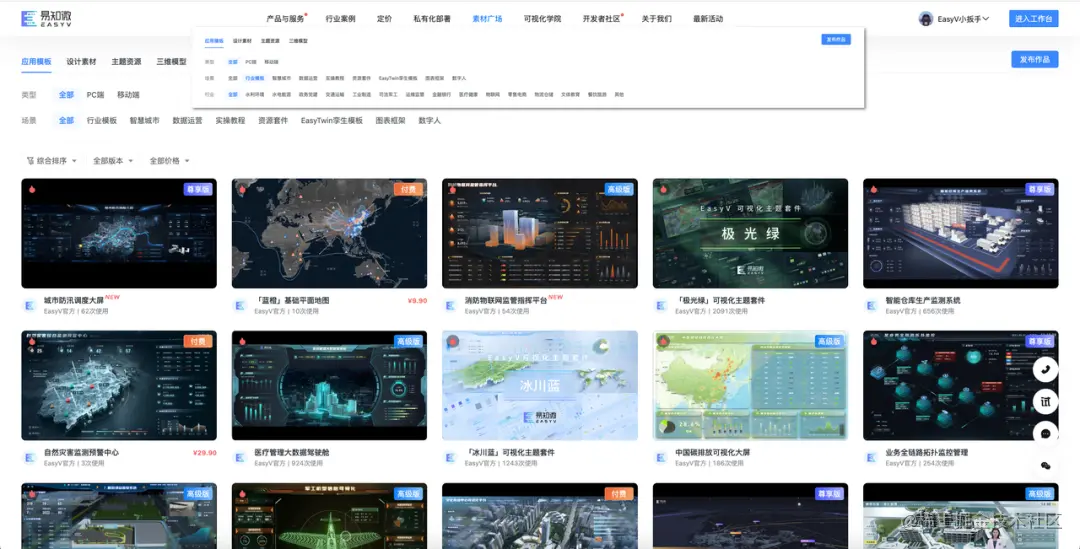Open the「极光绿」可视化主题套件 thumbnail
This screenshot has width=1080, height=549.
[x=750, y=234]
